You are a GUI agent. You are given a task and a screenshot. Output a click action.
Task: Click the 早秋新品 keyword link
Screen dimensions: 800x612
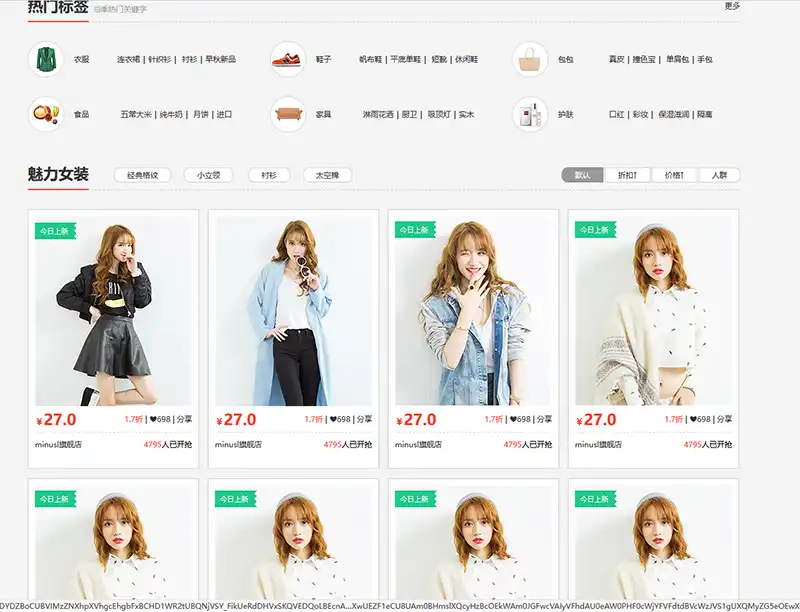220,59
